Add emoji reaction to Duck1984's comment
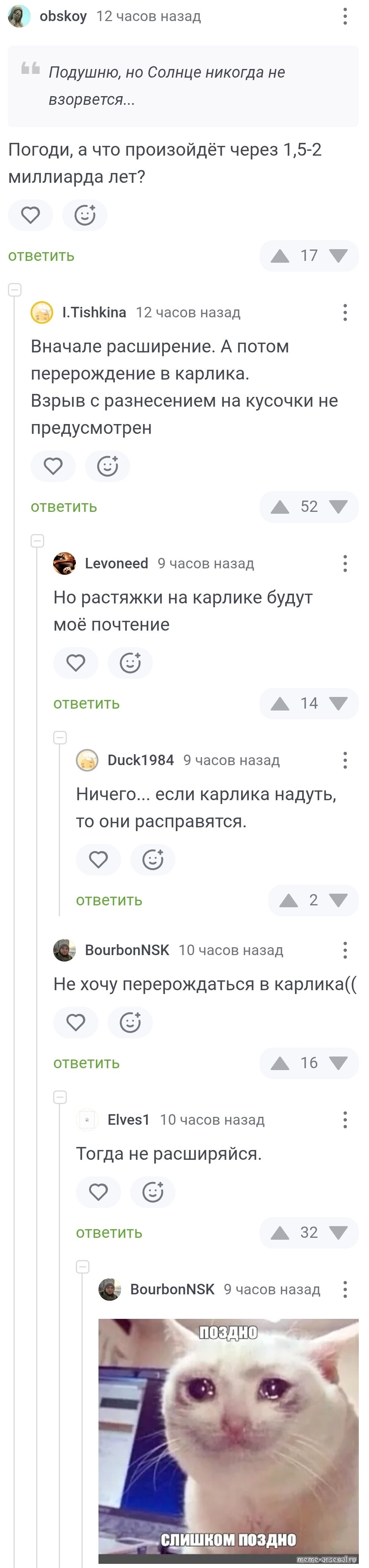This screenshot has width=369, height=1568. [x=152, y=859]
